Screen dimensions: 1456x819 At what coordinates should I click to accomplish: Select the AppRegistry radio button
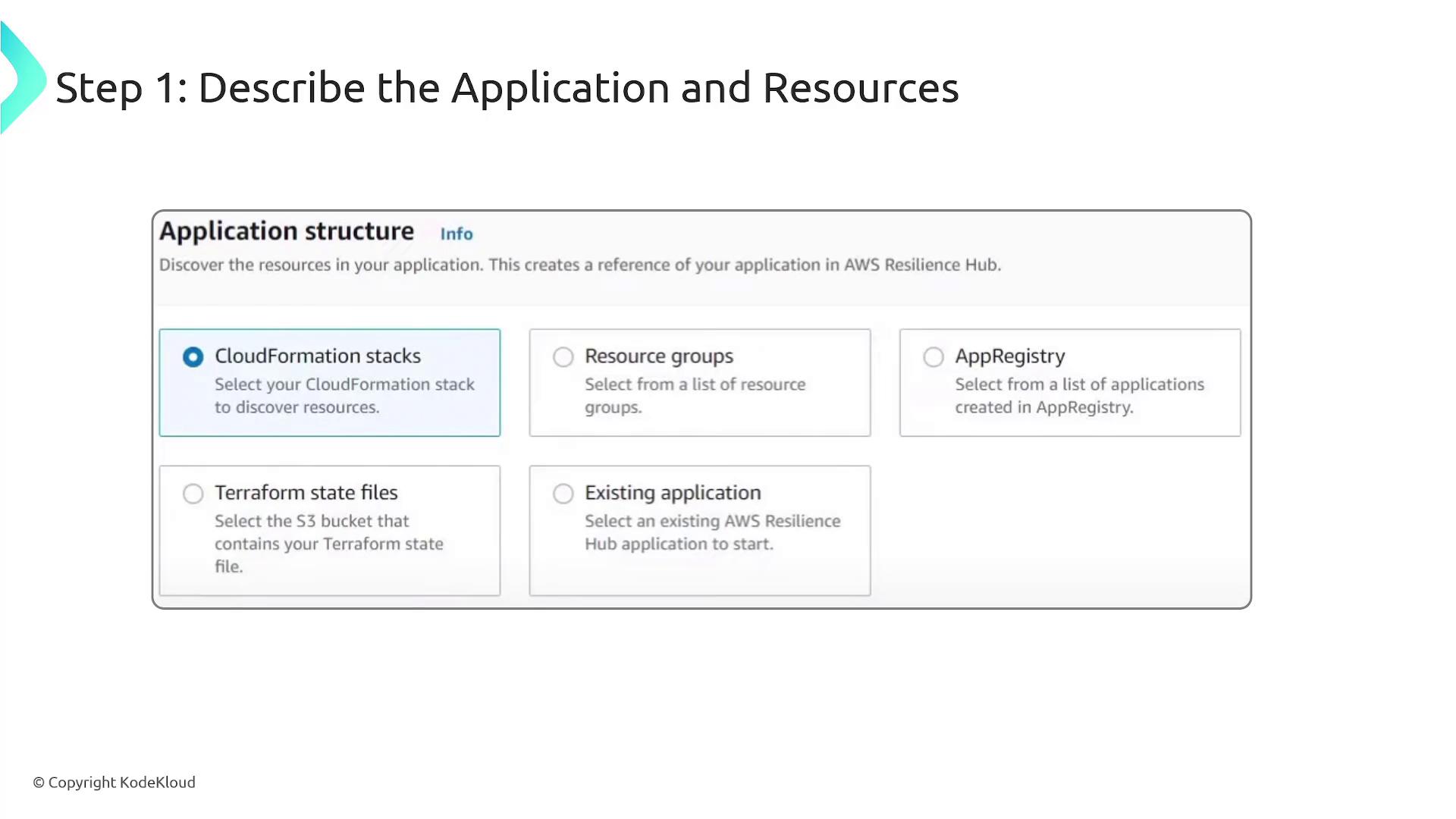[x=934, y=357]
